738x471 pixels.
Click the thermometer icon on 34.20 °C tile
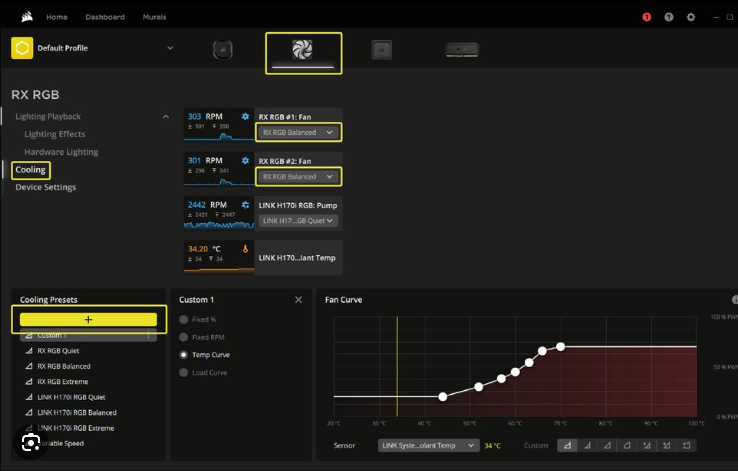click(x=245, y=249)
